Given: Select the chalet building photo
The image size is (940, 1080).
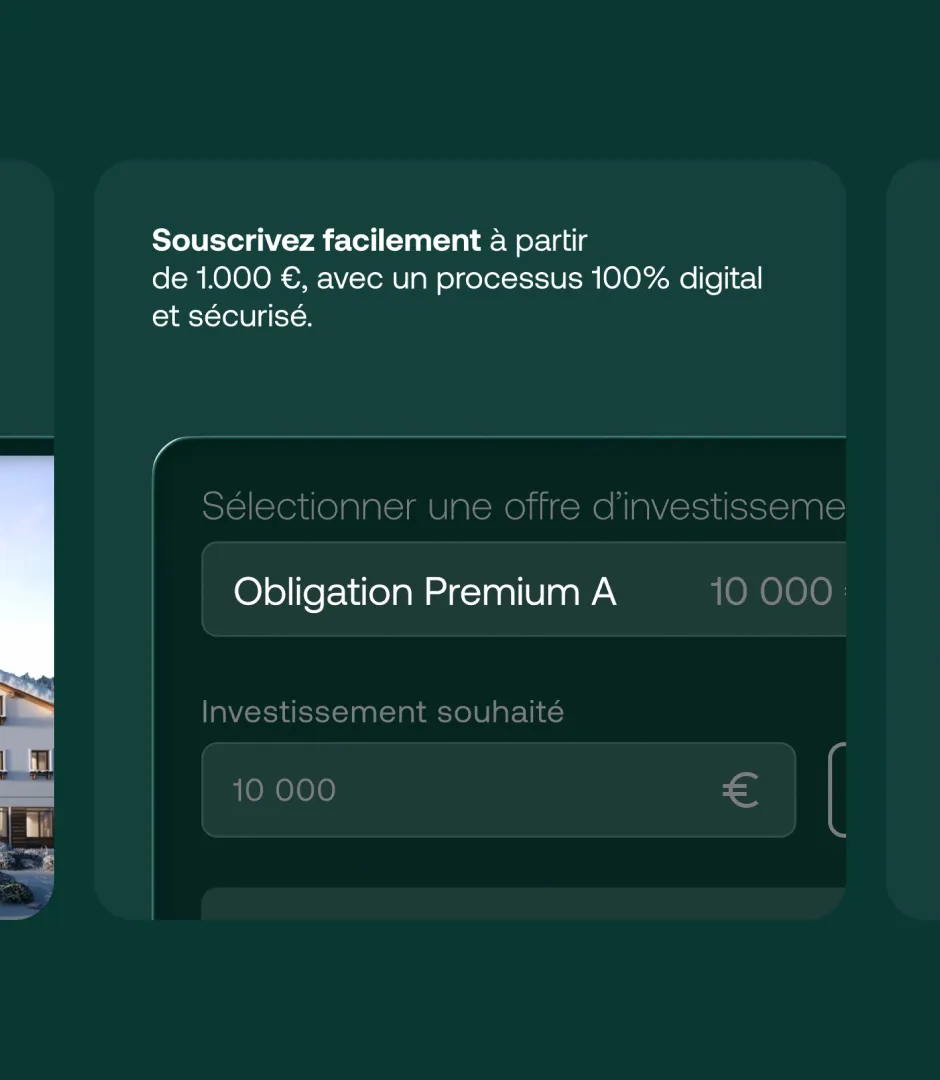Looking at the screenshot, I should click(x=27, y=687).
